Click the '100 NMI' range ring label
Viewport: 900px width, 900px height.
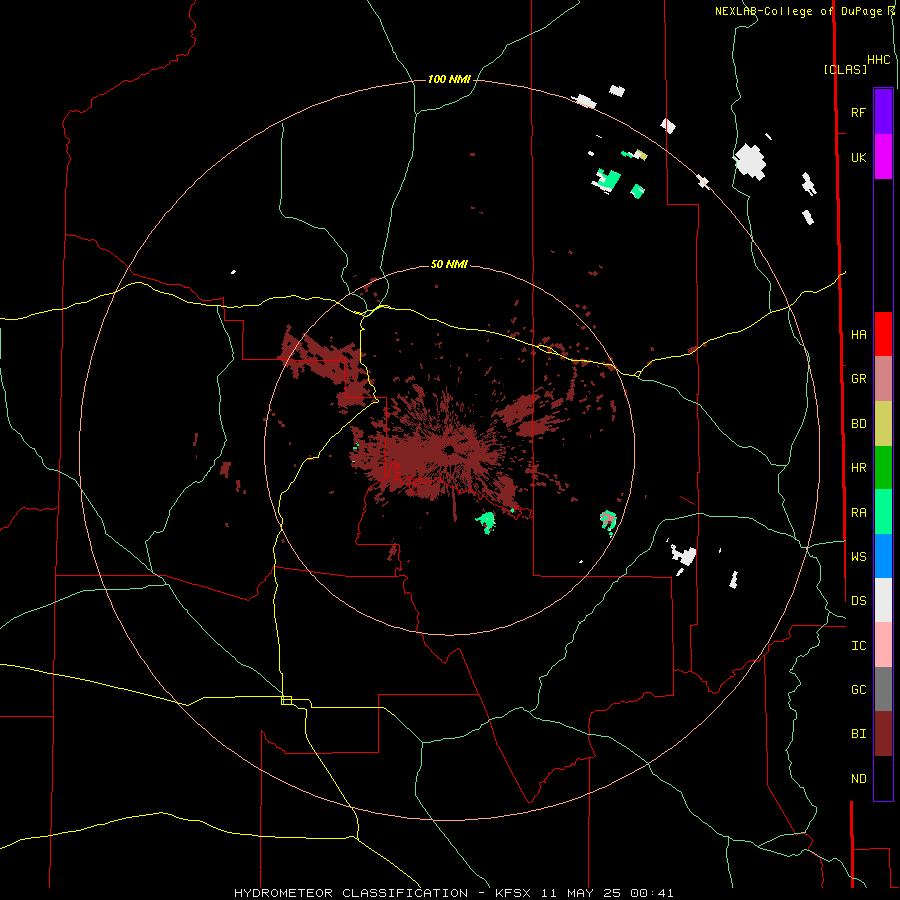(x=449, y=79)
